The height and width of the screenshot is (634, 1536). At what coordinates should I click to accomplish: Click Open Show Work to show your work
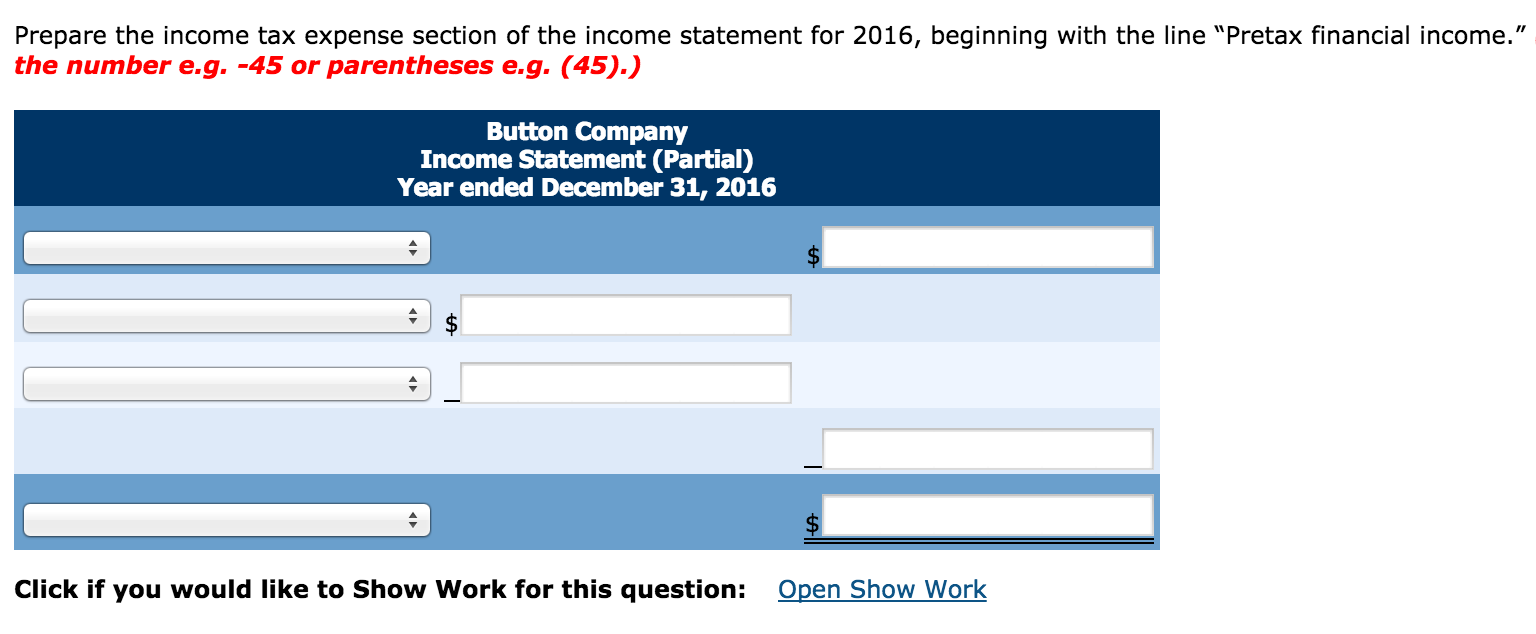[x=881, y=589]
